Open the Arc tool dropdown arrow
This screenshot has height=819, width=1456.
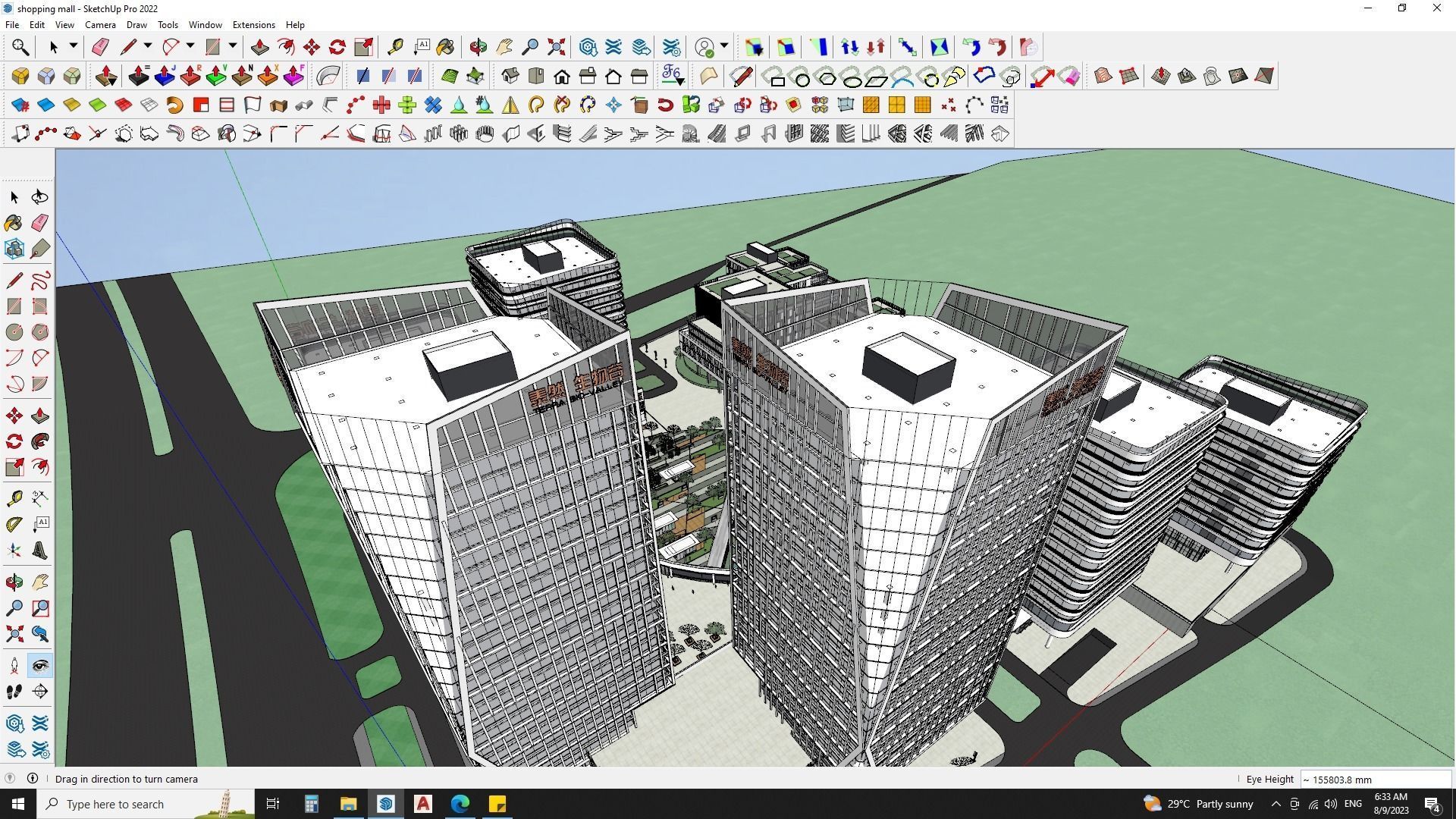tap(190, 46)
